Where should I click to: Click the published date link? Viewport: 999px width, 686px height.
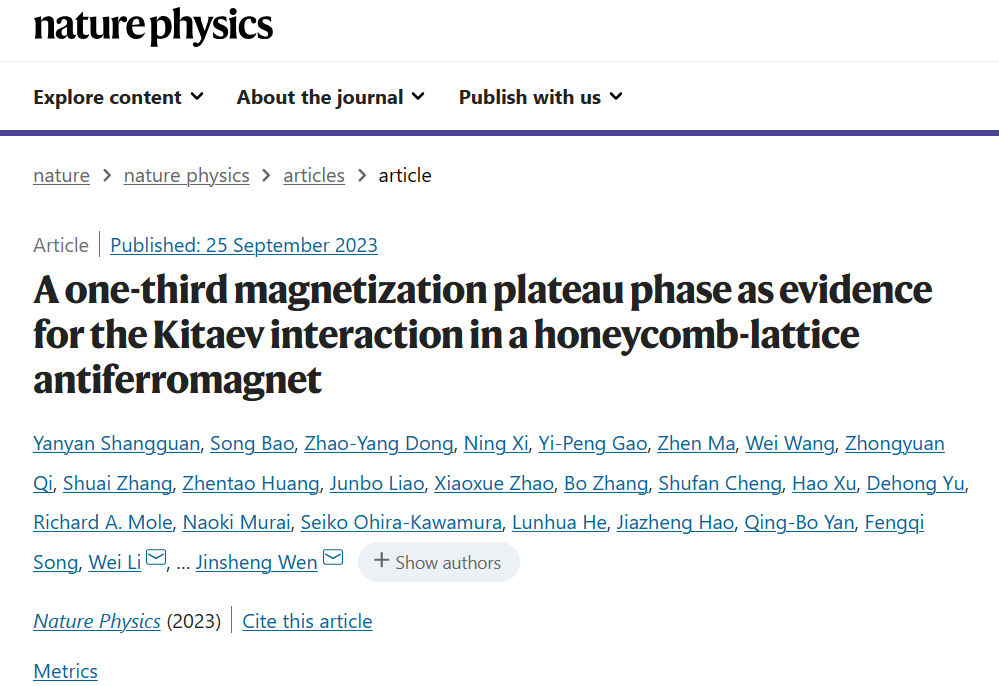pyautogui.click(x=244, y=245)
